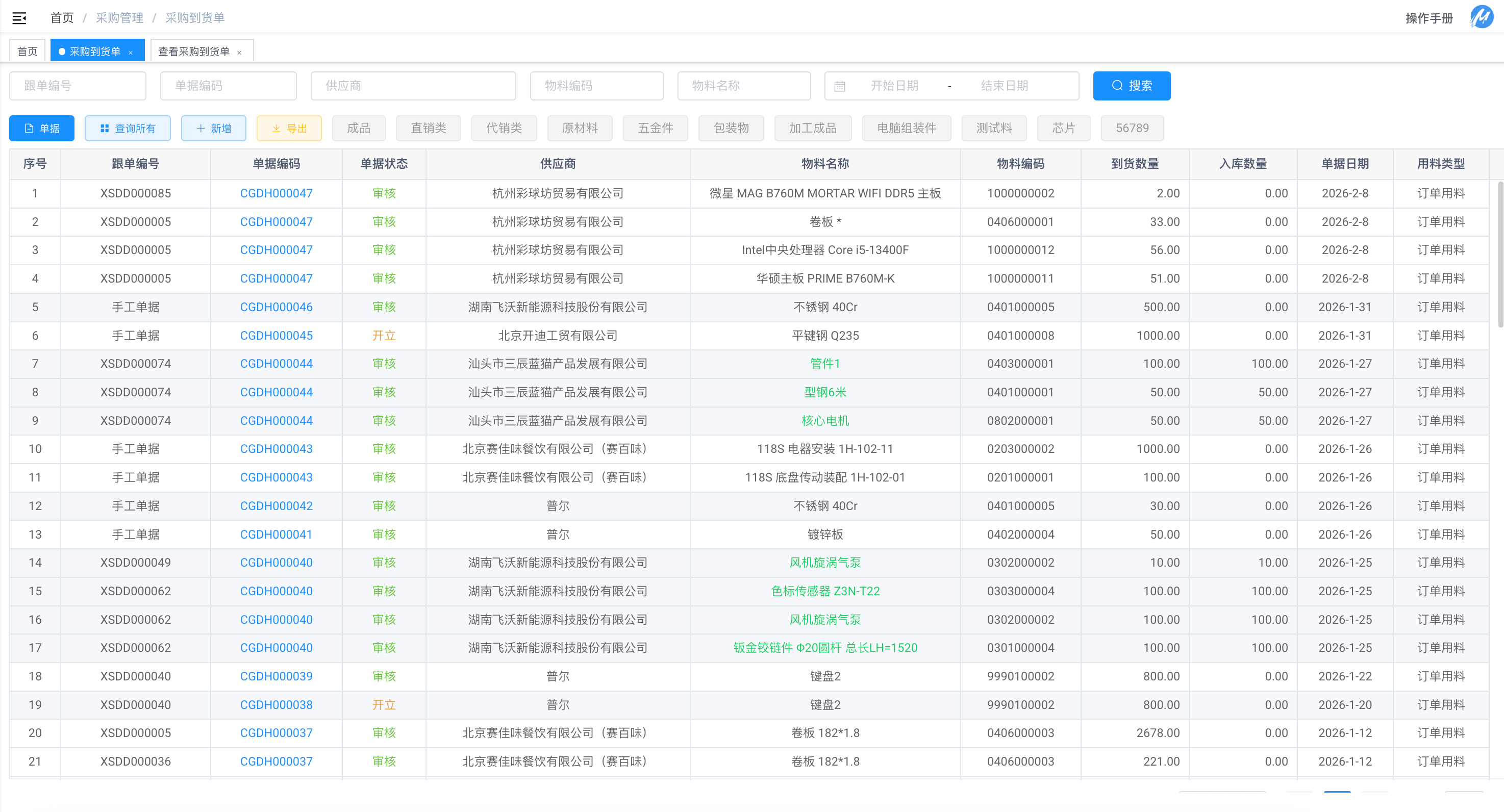Click the 单据 document button

[42, 129]
